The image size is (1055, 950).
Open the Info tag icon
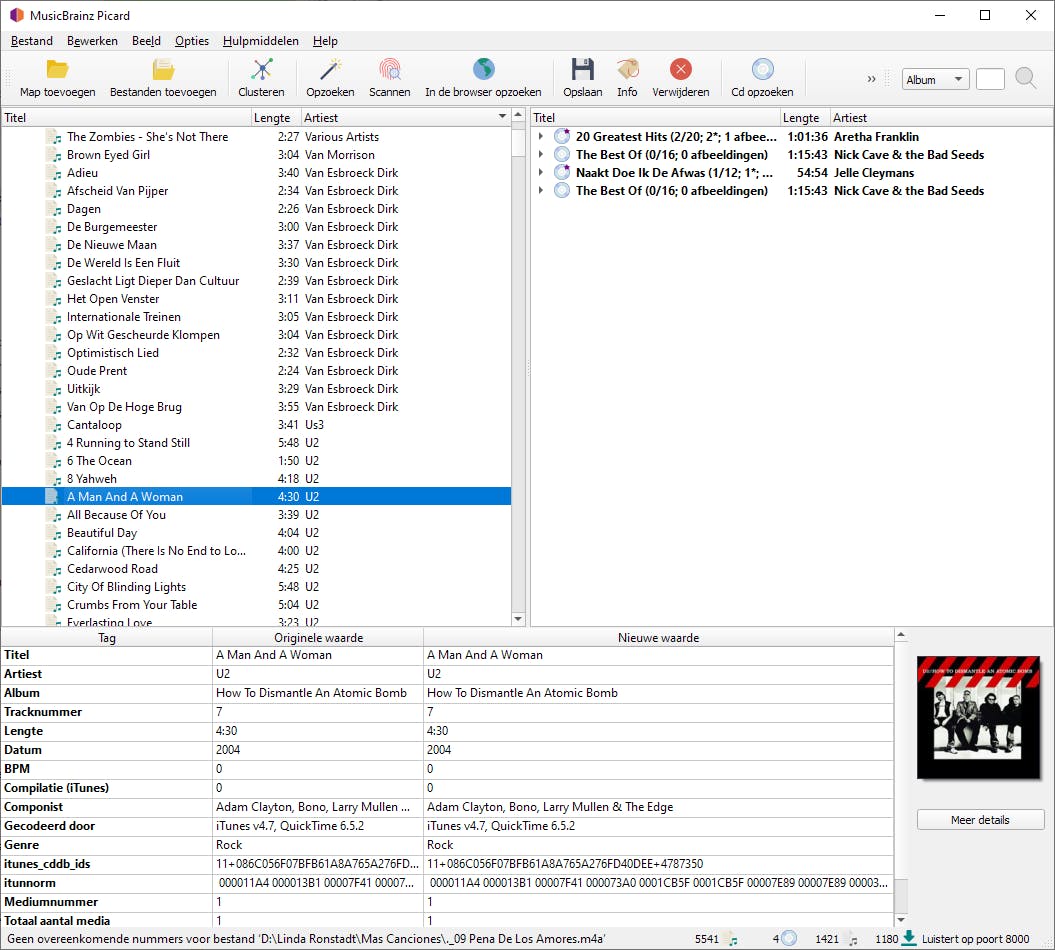point(628,69)
